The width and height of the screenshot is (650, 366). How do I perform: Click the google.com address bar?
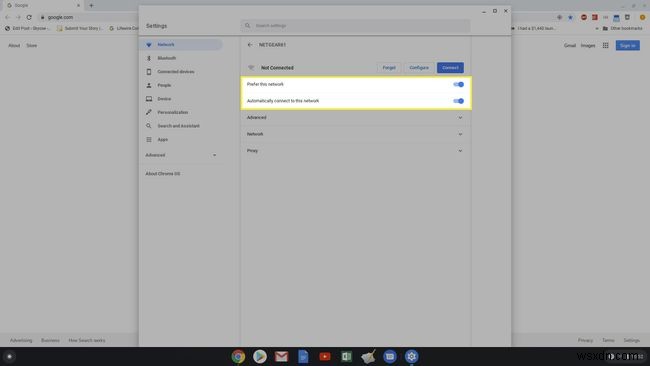[60, 17]
